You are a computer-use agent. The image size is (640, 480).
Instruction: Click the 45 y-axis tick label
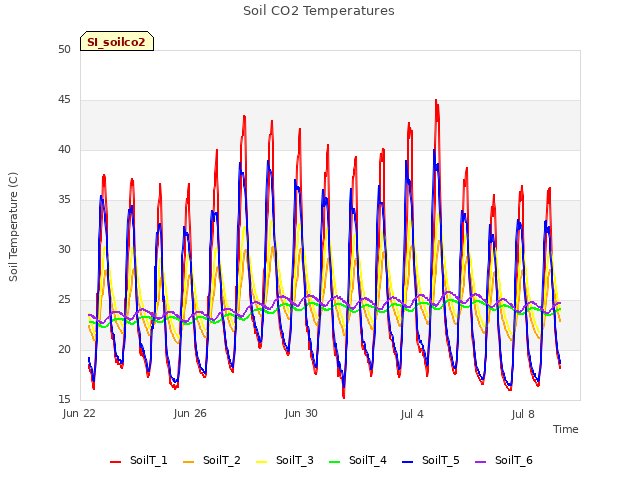click(64, 100)
